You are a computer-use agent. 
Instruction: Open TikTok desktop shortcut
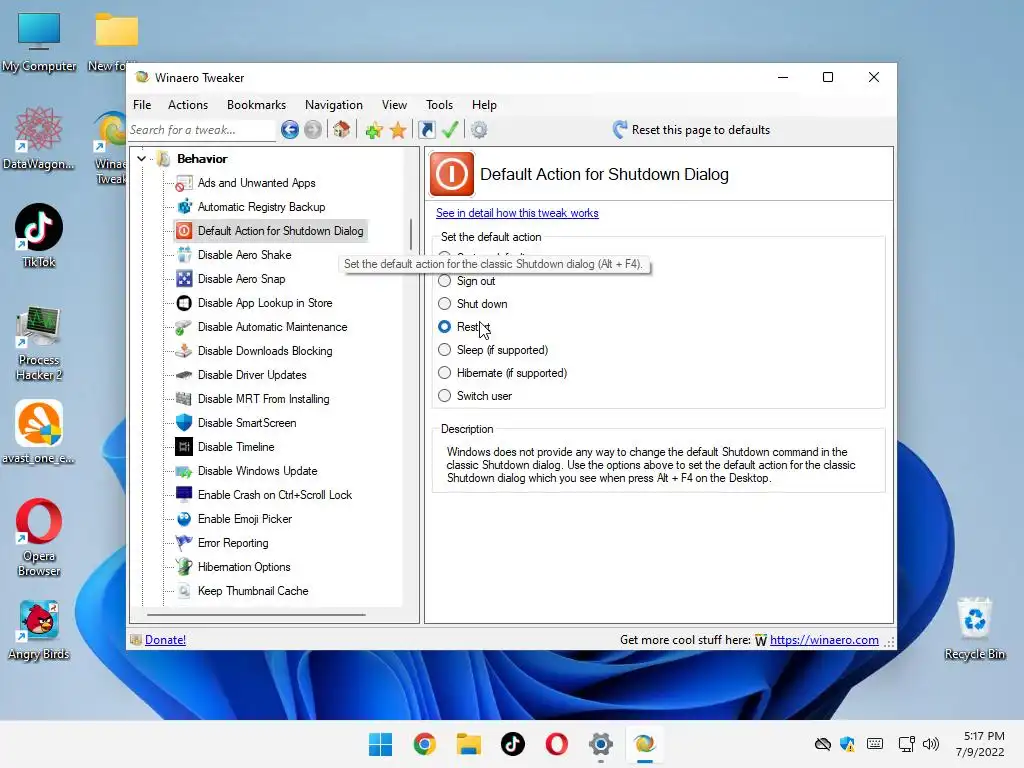click(x=39, y=236)
